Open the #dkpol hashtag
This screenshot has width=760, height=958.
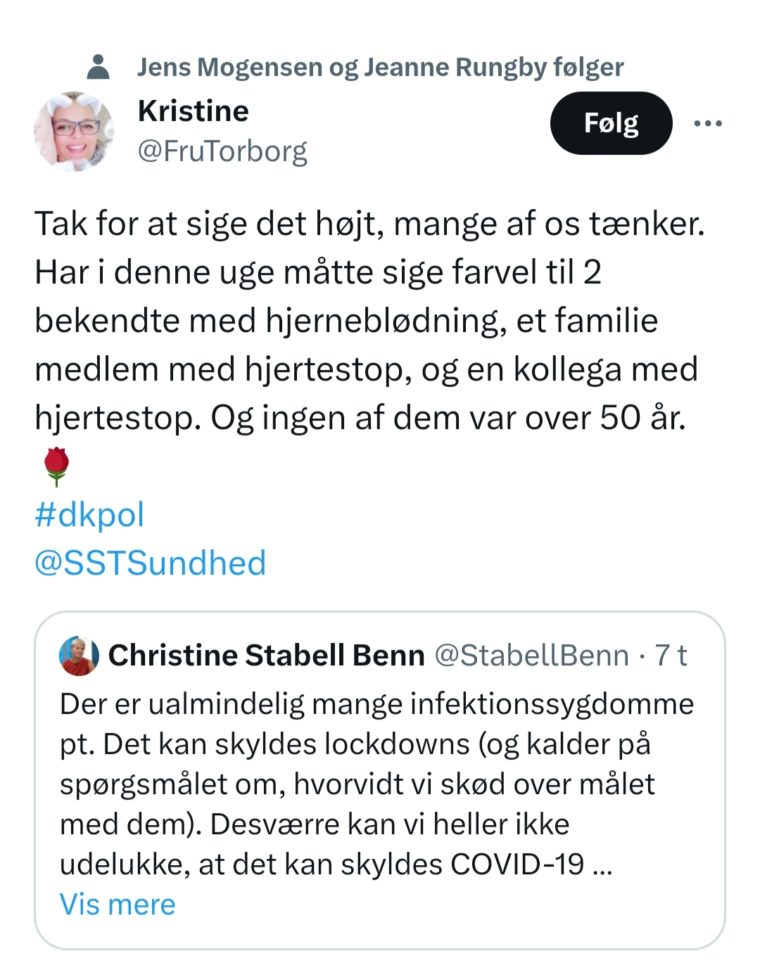click(89, 514)
